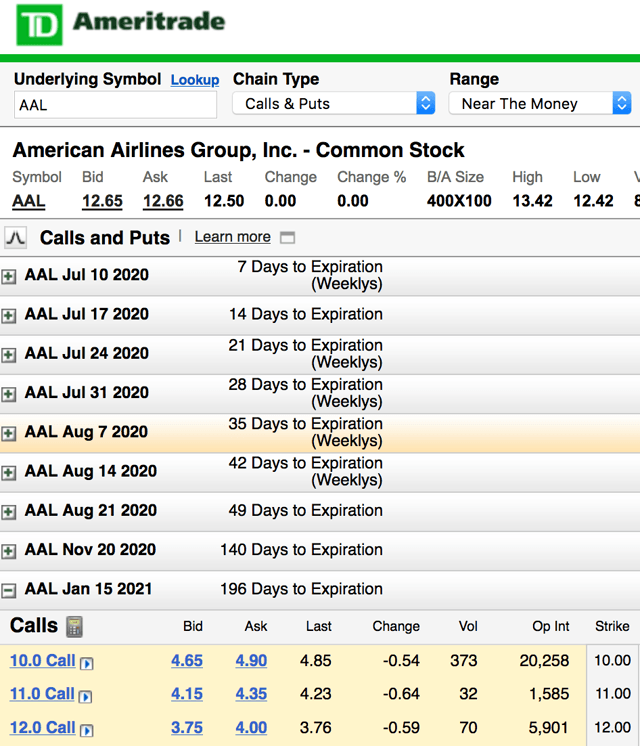Expand the AAL Aug 21 2020 chain
Viewport: 640px width, 746px height.
pyautogui.click(x=9, y=512)
